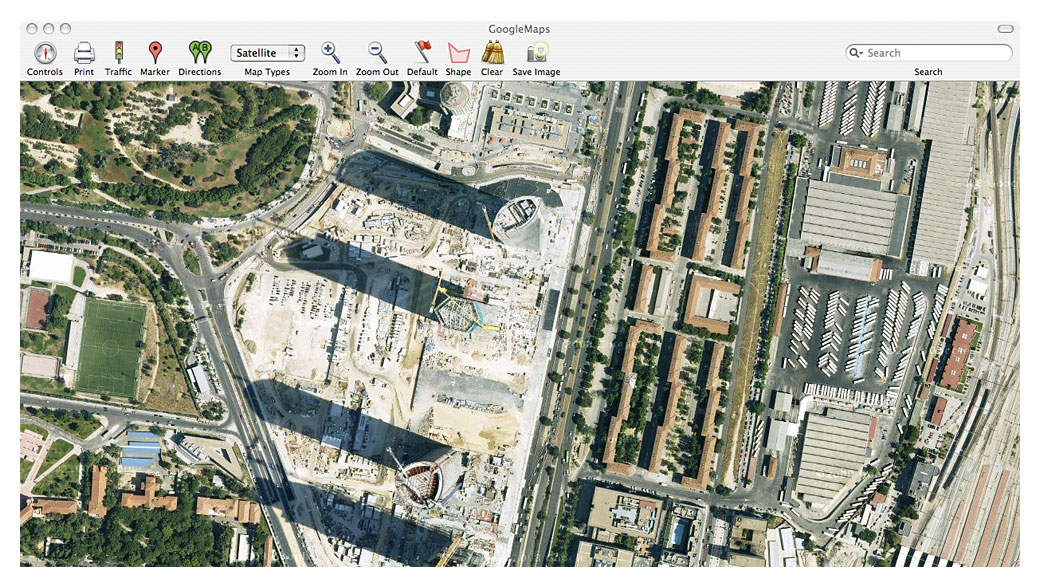
Task: Click the green soccer field on map
Action: pyautogui.click(x=112, y=347)
